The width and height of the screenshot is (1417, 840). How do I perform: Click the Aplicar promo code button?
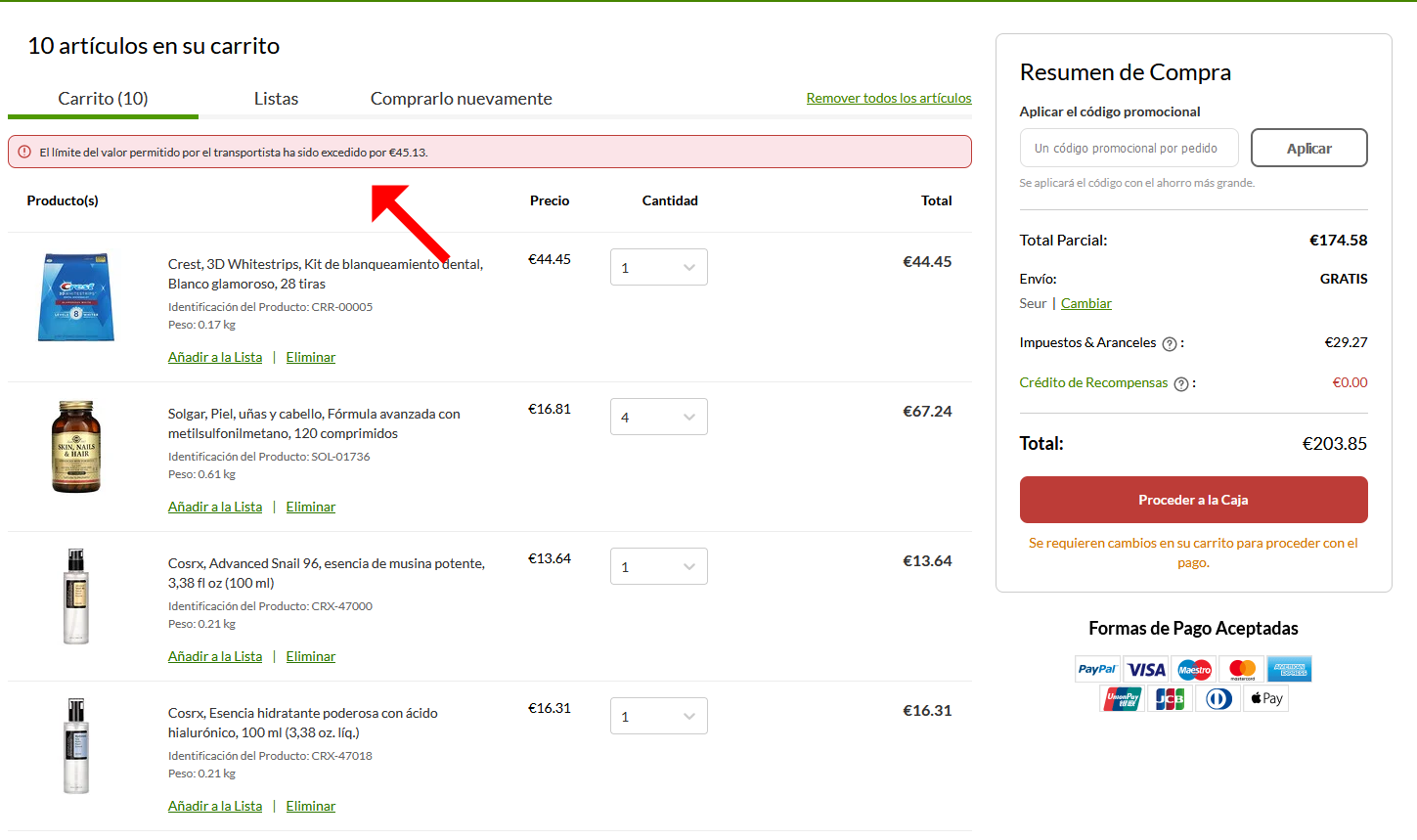[1308, 148]
